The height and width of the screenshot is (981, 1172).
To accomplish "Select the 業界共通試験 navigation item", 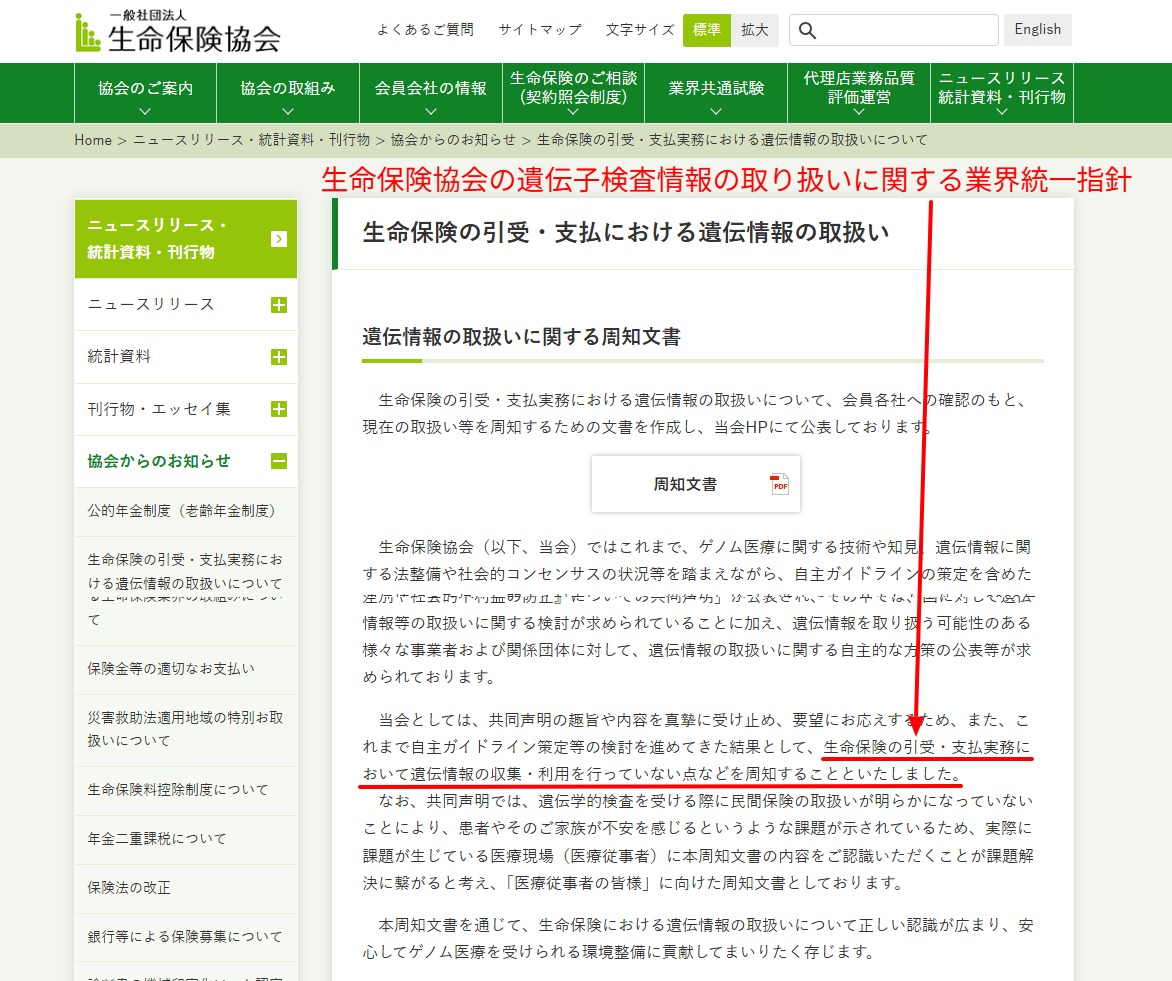I will [x=716, y=90].
